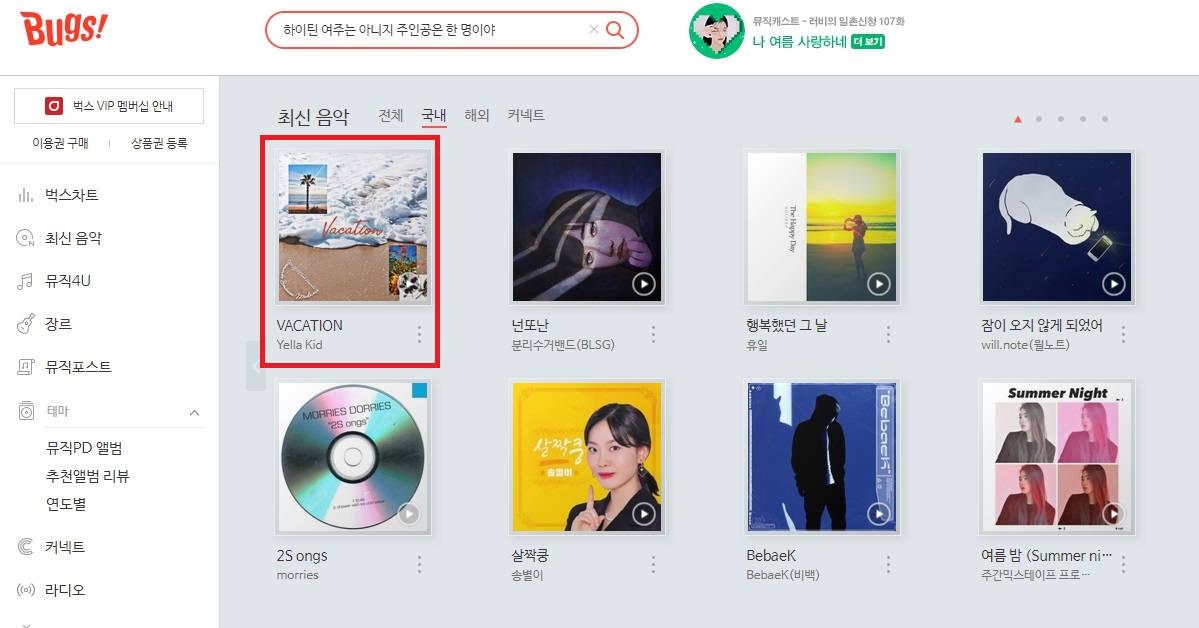
Task: Select the 커넥트 tab in 최신 음악
Action: pyautogui.click(x=526, y=116)
